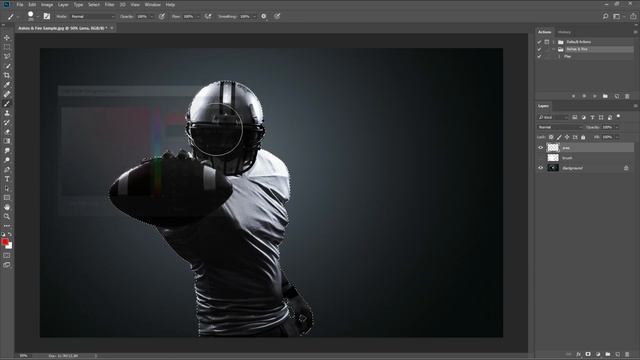Viewport: 640px width, 360px height.
Task: Open the Smoothing slider arrow
Action: click(x=254, y=17)
